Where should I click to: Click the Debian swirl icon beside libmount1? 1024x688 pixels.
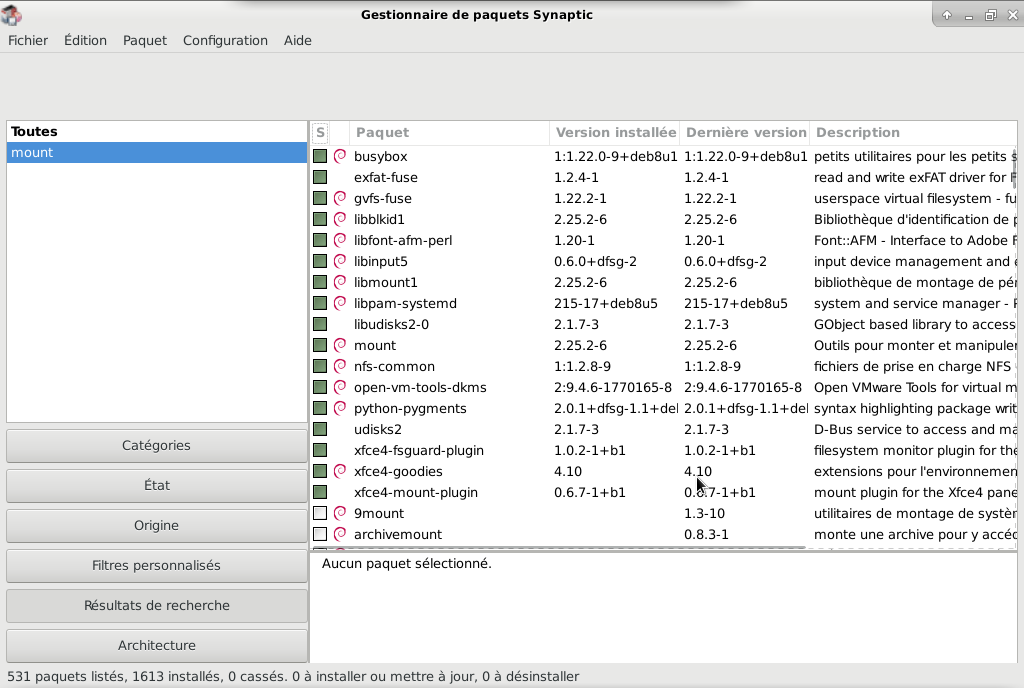[340, 282]
